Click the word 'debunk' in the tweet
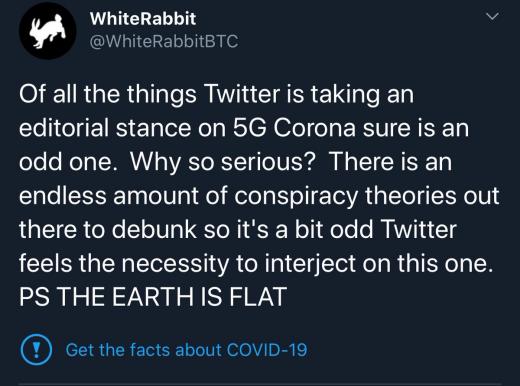 tap(154, 229)
